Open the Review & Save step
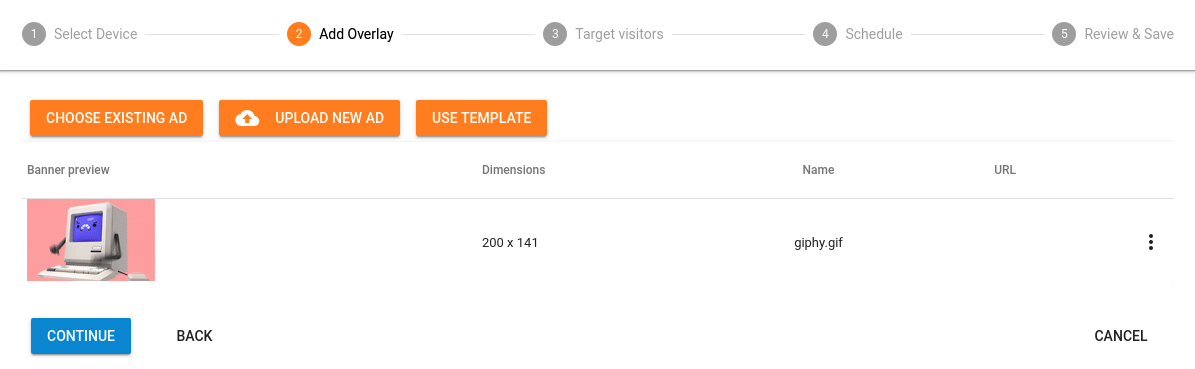The image size is (1195, 369). 1129,34
